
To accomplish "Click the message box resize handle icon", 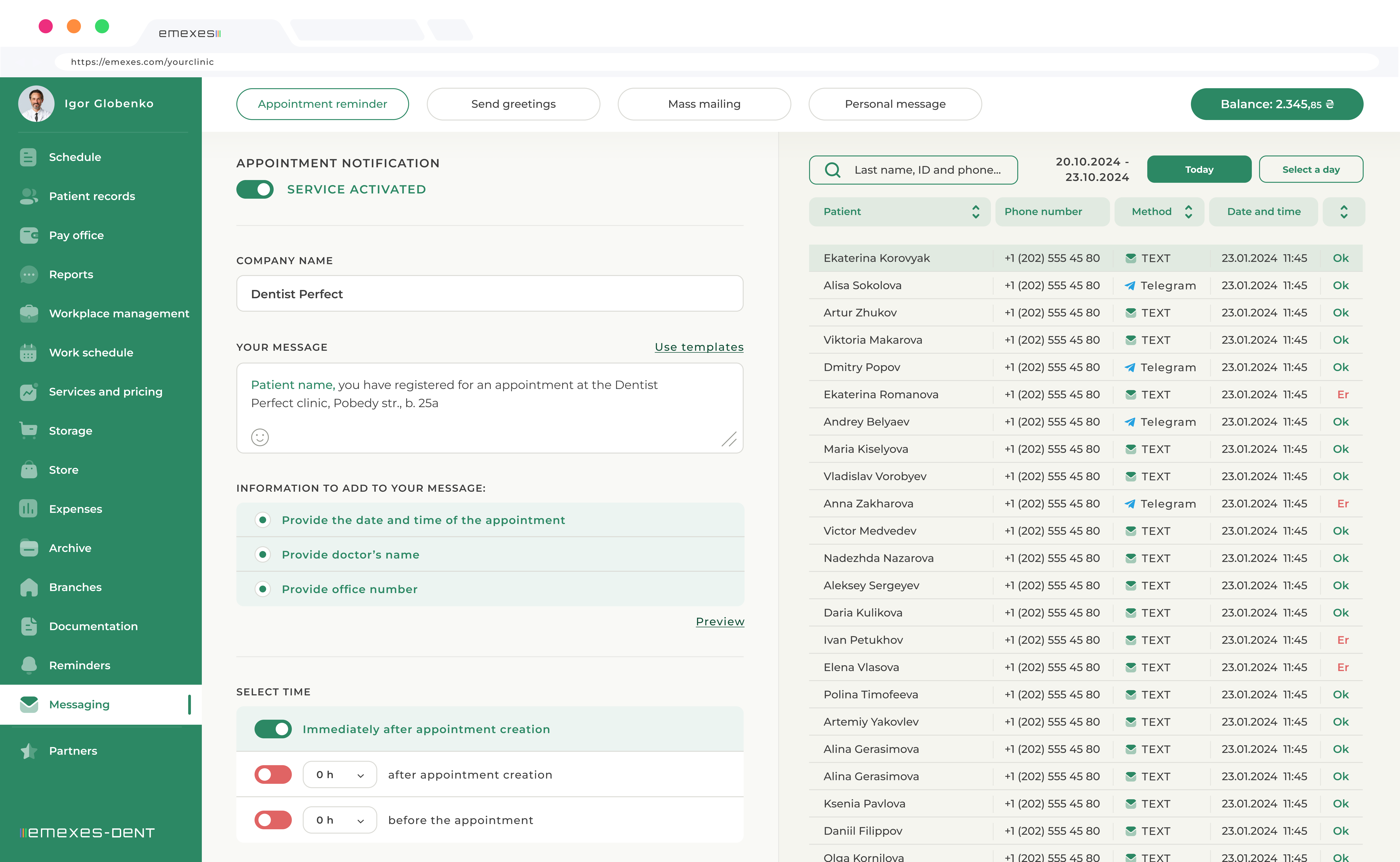I will point(729,439).
